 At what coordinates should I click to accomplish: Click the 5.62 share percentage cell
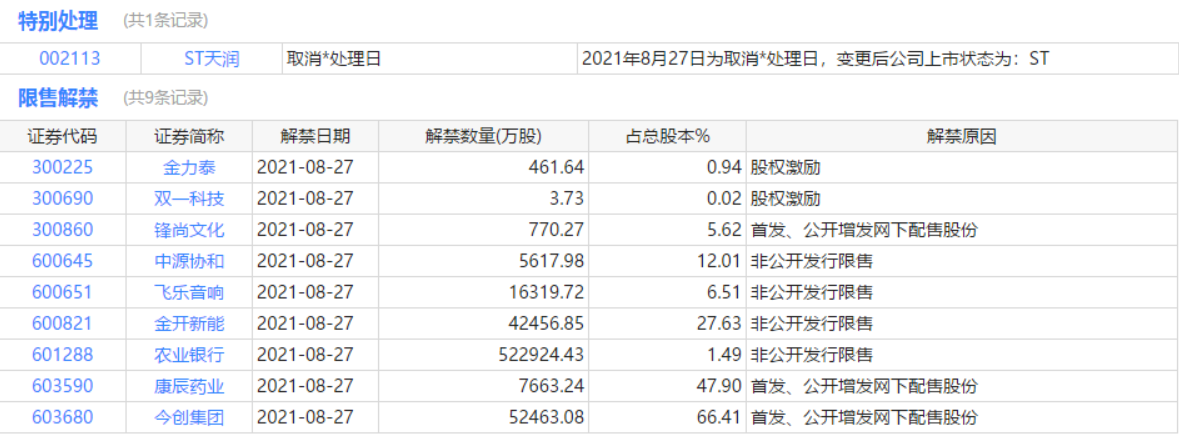point(668,230)
